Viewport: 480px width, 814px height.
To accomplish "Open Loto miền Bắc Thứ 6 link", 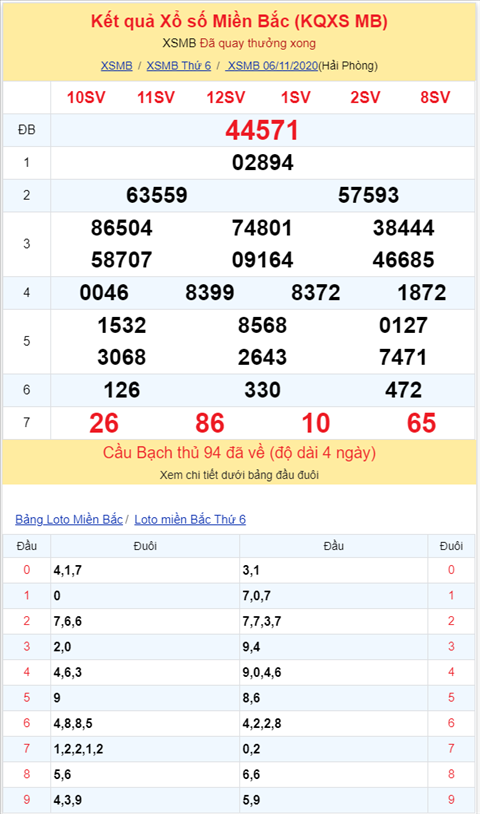I will tap(190, 519).
